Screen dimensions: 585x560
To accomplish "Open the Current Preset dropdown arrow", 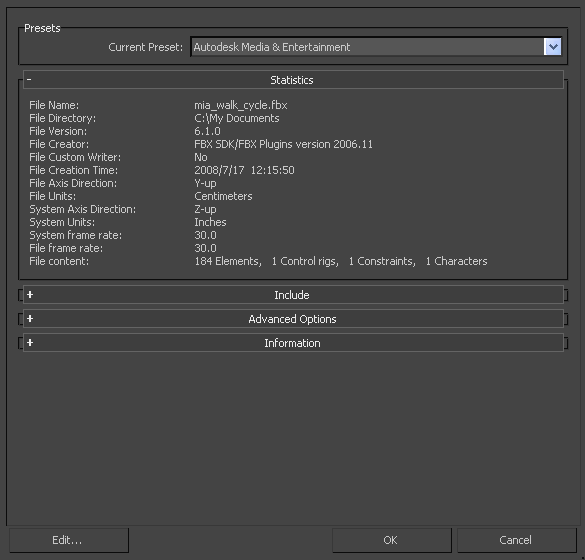I will [553, 47].
